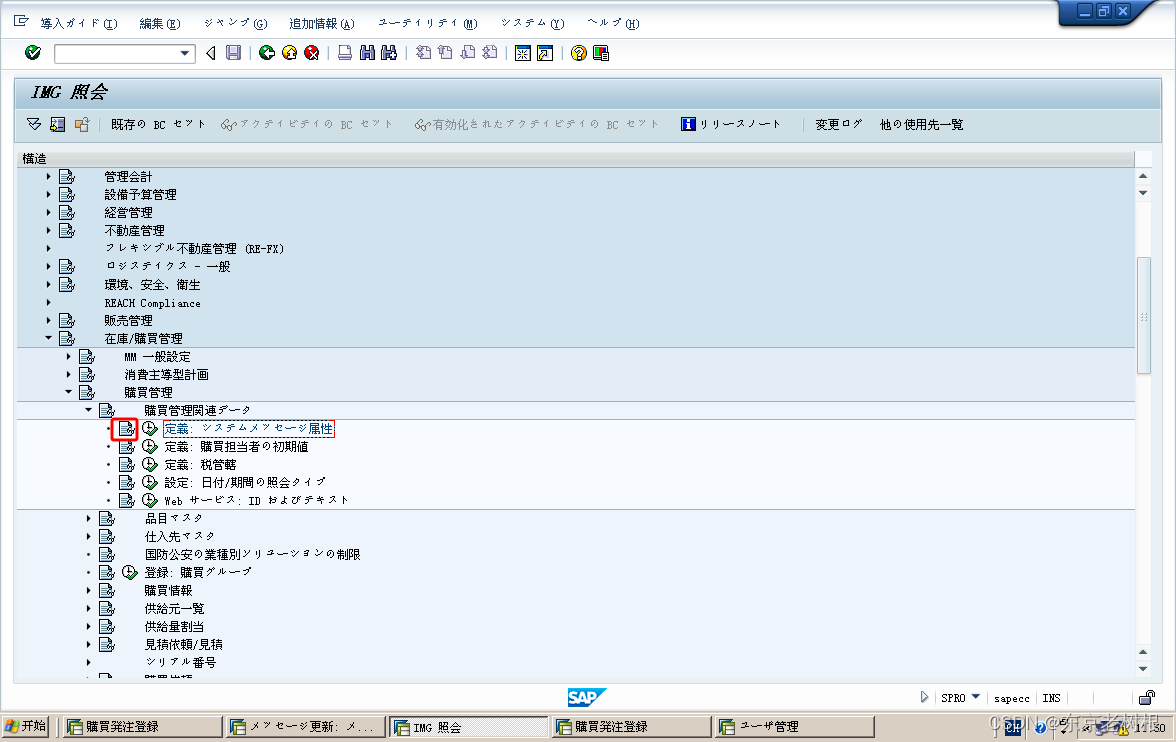
Task: Click the 変更ログ button
Action: pos(838,123)
